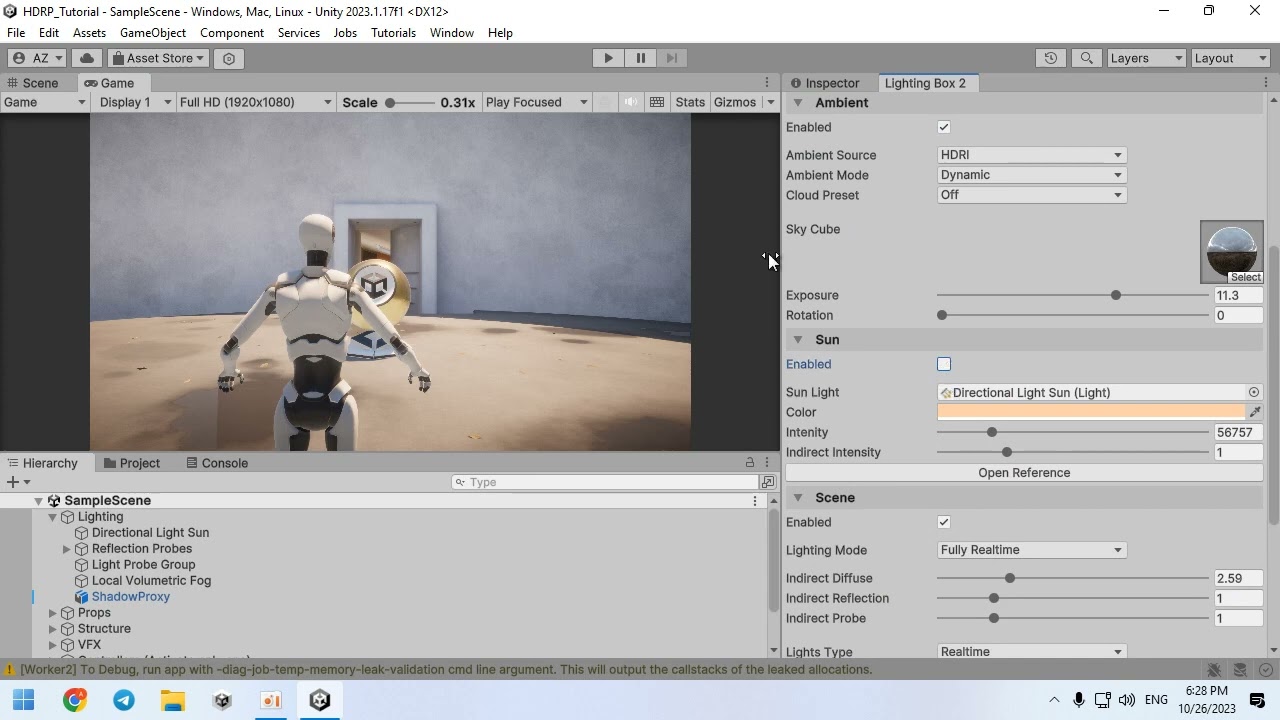Open the Ambient Source HDRI dropdown
The image size is (1280, 720).
(x=1032, y=155)
